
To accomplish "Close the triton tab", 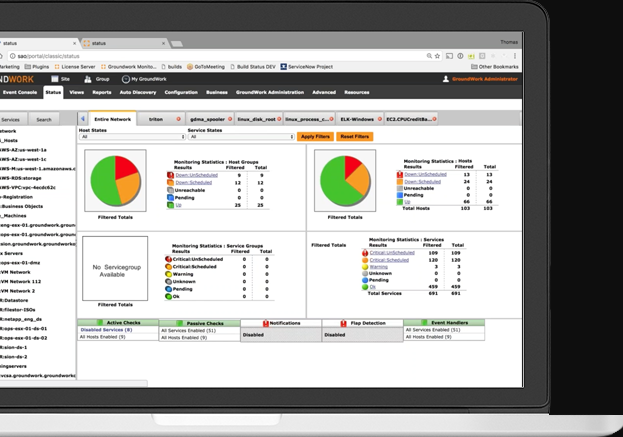I will (178, 119).
